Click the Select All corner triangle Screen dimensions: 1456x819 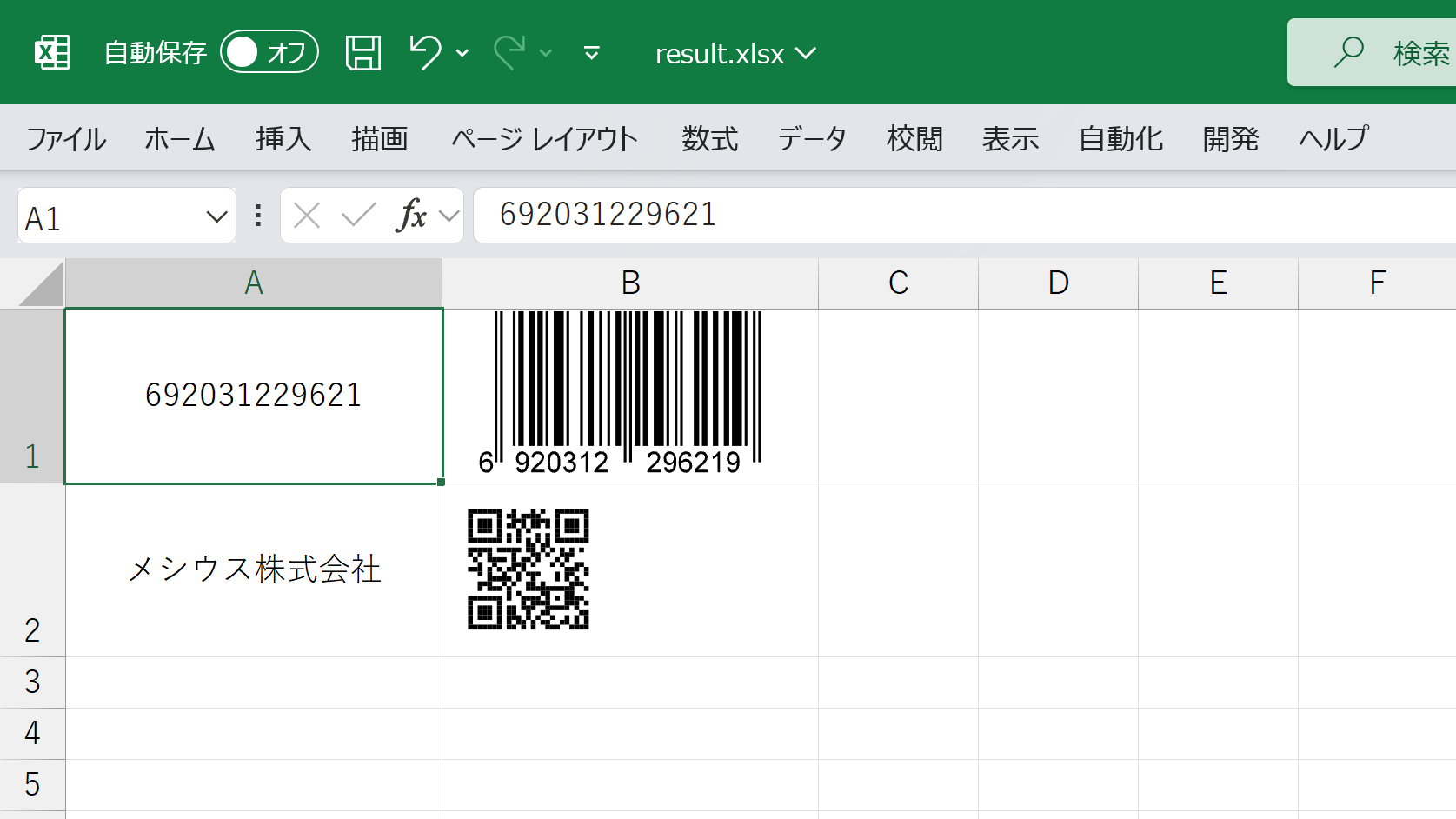coord(41,283)
